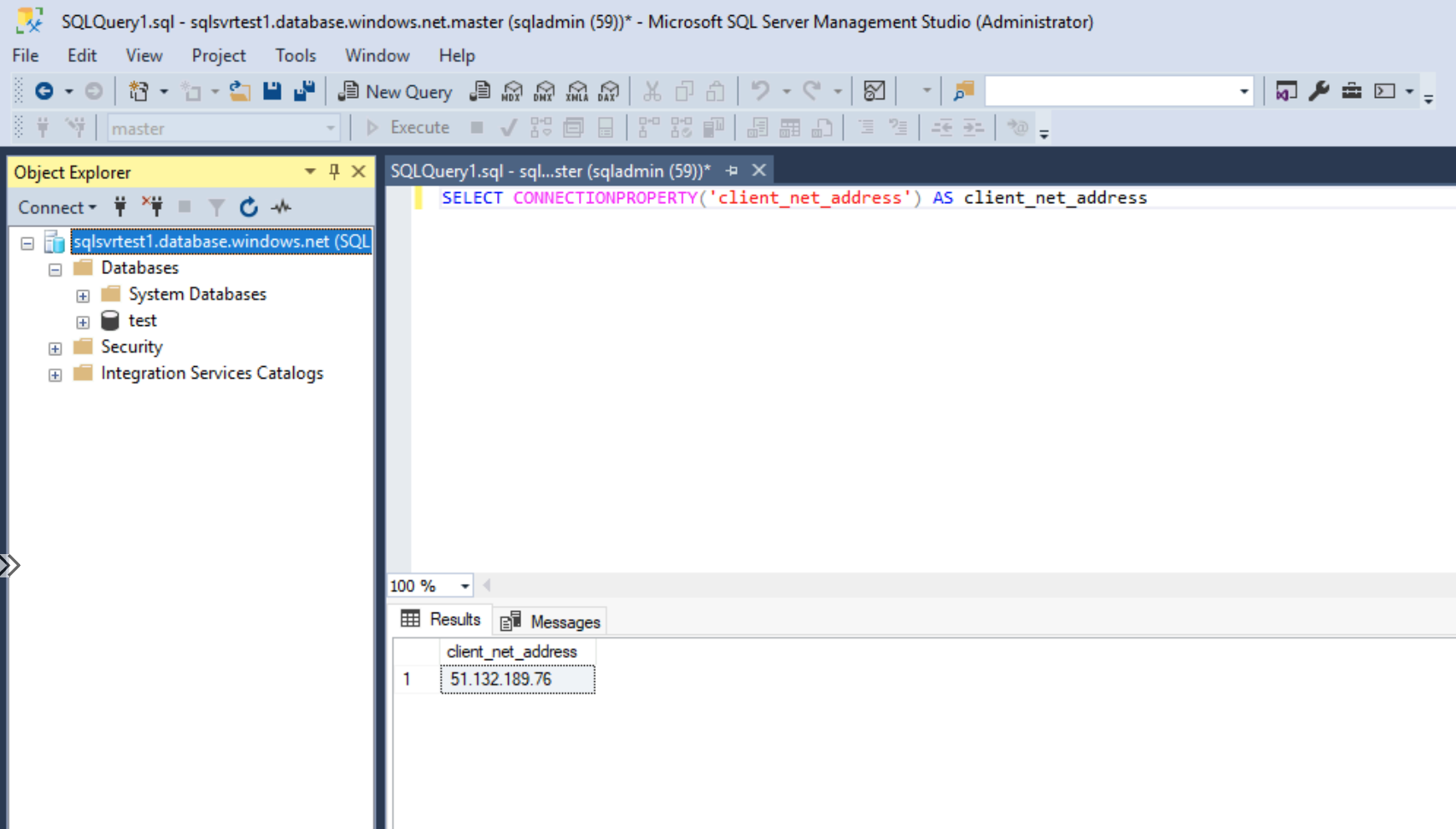
Task: Save the query with the single floppy-disk icon
Action: point(272,91)
